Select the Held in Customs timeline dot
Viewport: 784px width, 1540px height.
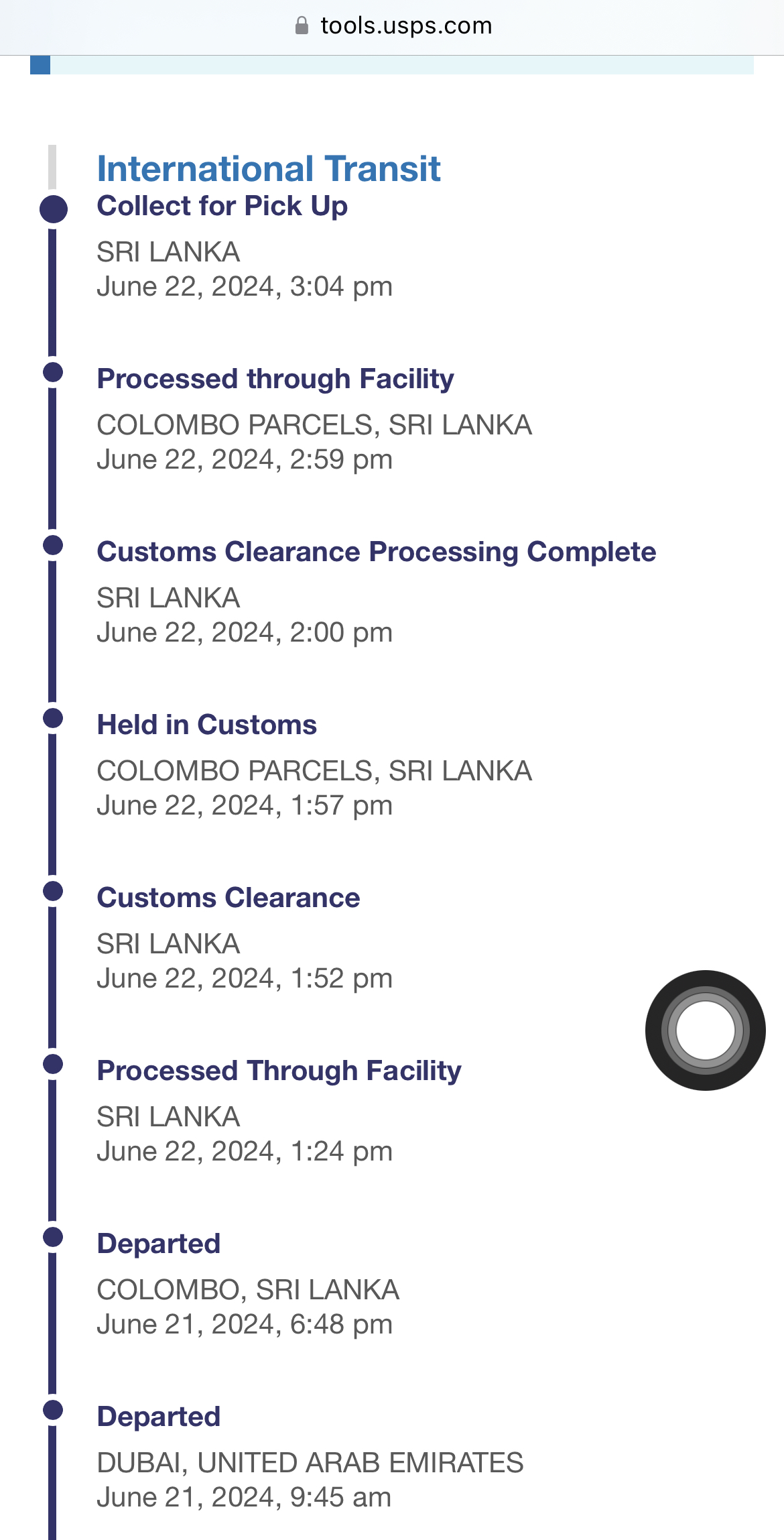tap(53, 718)
